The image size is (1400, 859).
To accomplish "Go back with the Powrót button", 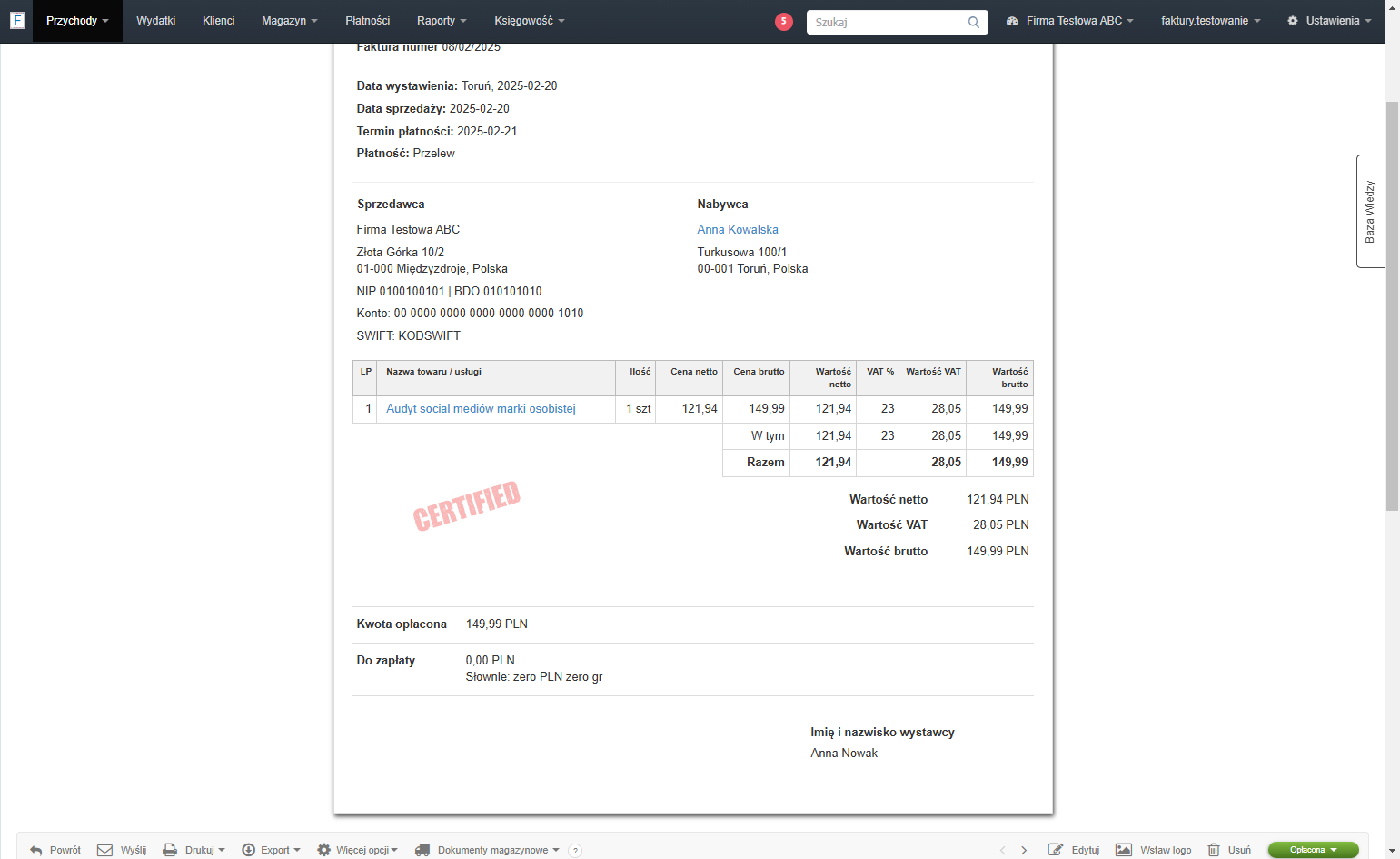I will tap(55, 850).
